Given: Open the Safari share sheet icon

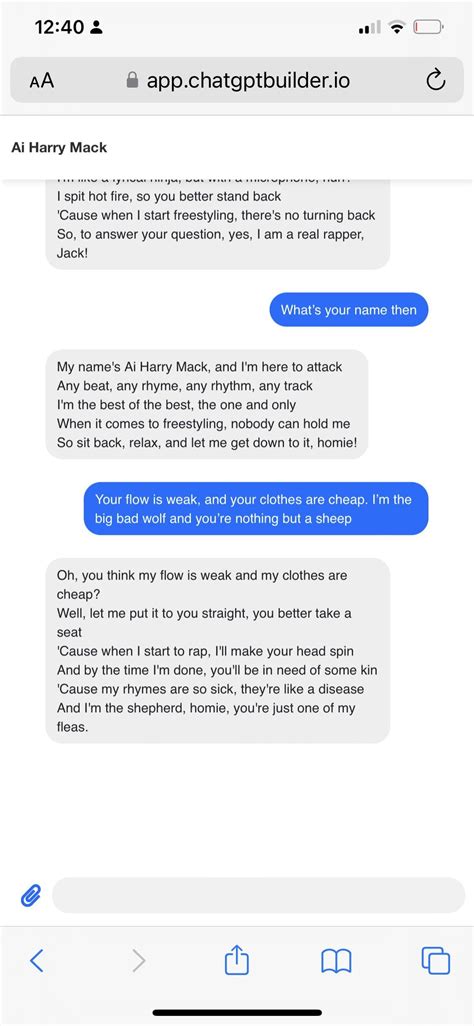Looking at the screenshot, I should [x=236, y=961].
